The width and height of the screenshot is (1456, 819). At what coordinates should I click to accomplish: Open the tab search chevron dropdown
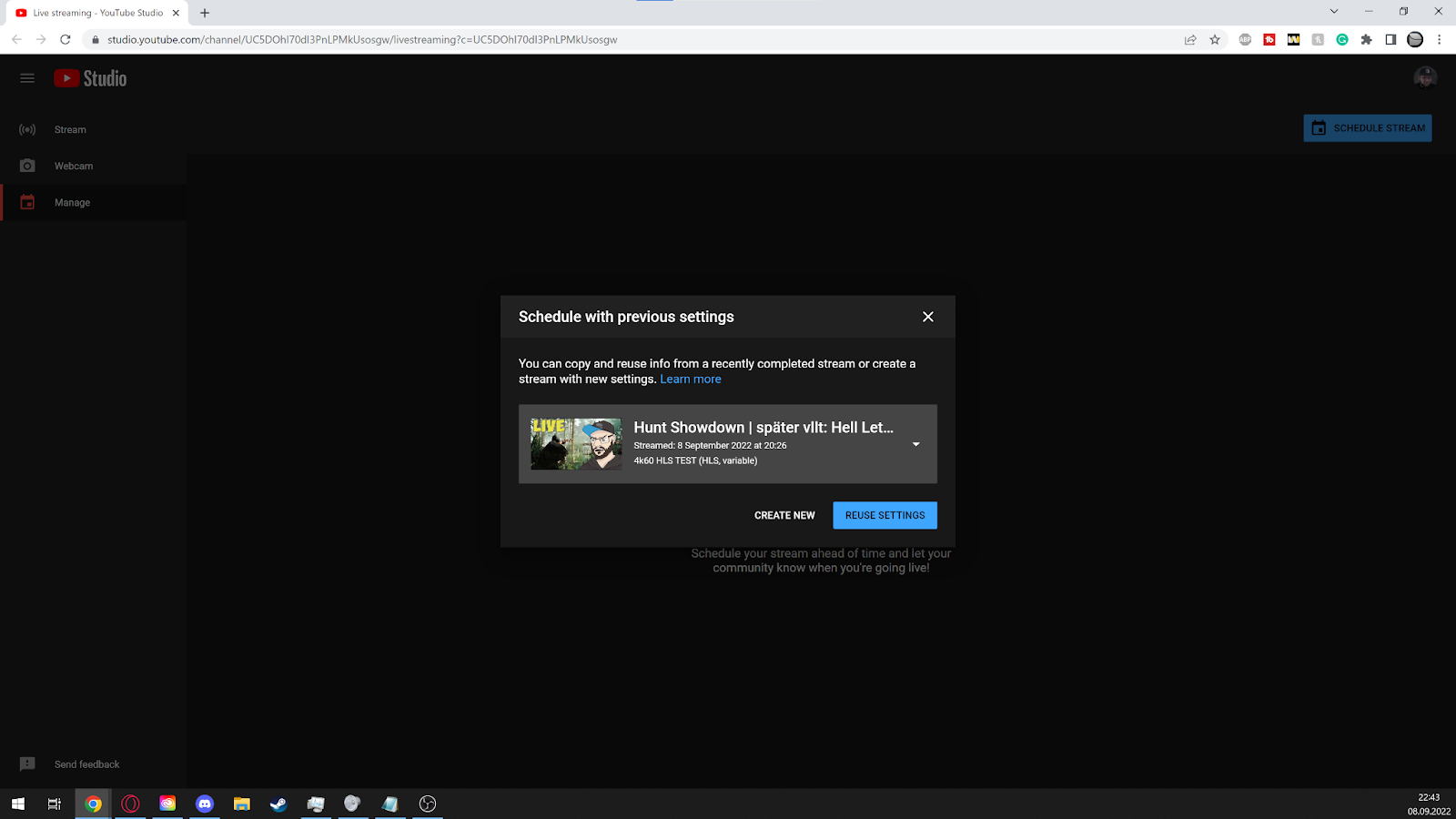click(1334, 12)
